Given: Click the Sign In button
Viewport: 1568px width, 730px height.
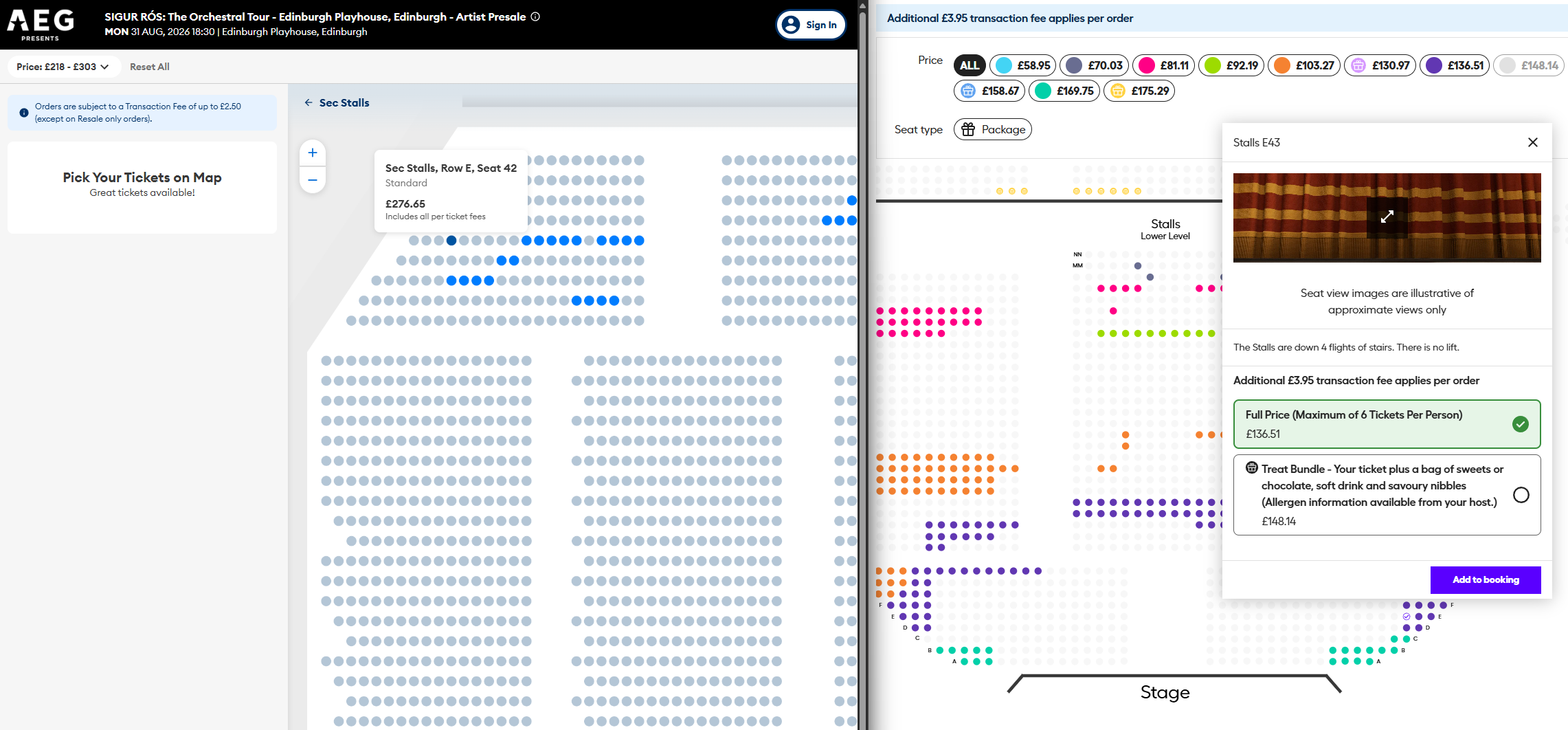Looking at the screenshot, I should (x=811, y=25).
